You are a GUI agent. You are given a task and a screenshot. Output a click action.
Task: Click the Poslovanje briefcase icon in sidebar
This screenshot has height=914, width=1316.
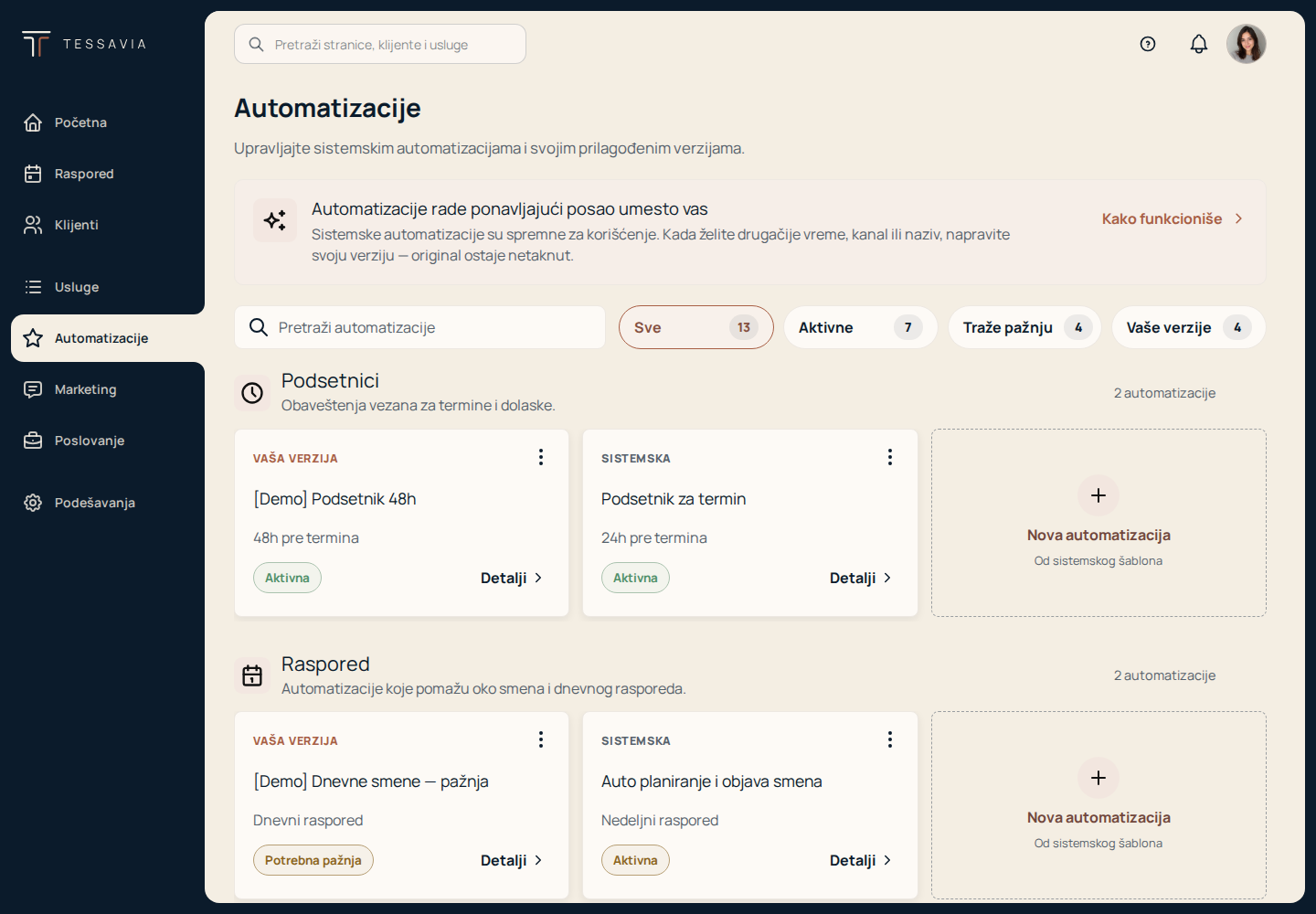33,441
